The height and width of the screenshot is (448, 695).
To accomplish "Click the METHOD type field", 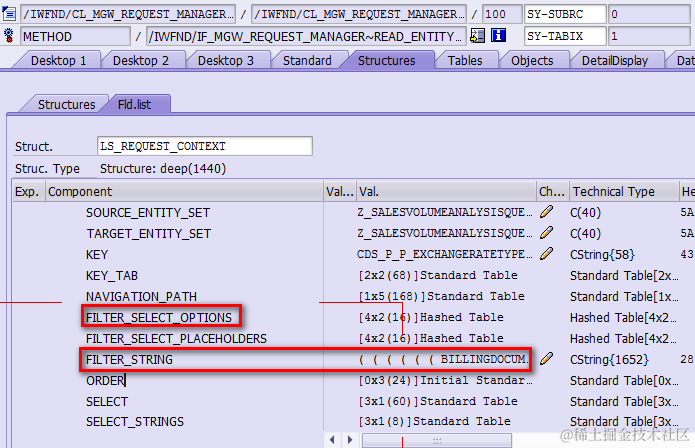I will 75,36.
